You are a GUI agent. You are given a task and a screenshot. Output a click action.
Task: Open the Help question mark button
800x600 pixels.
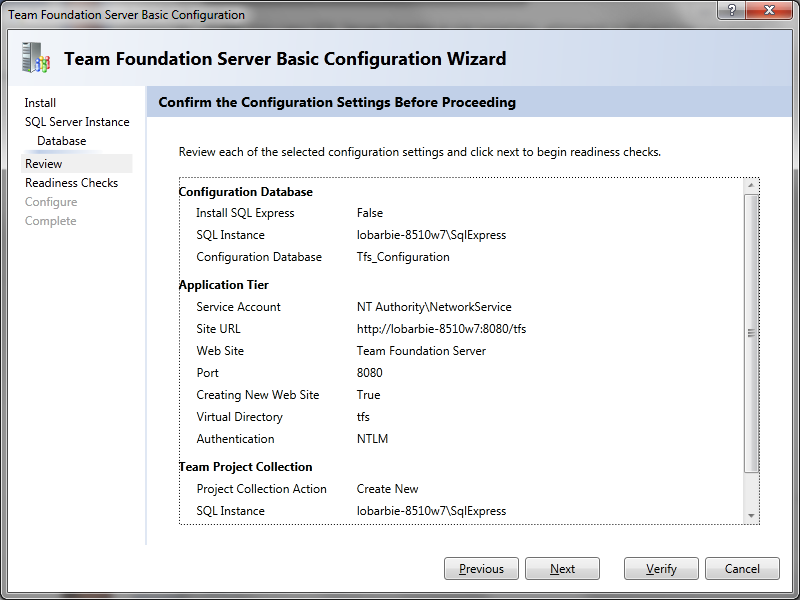click(x=731, y=10)
